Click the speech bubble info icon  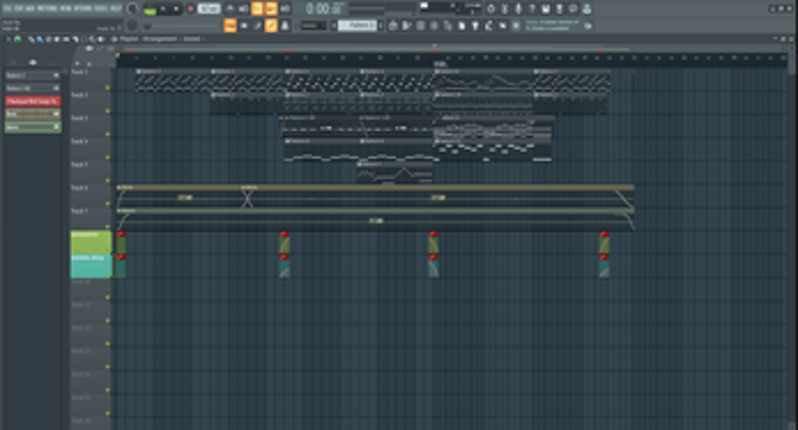573,9
